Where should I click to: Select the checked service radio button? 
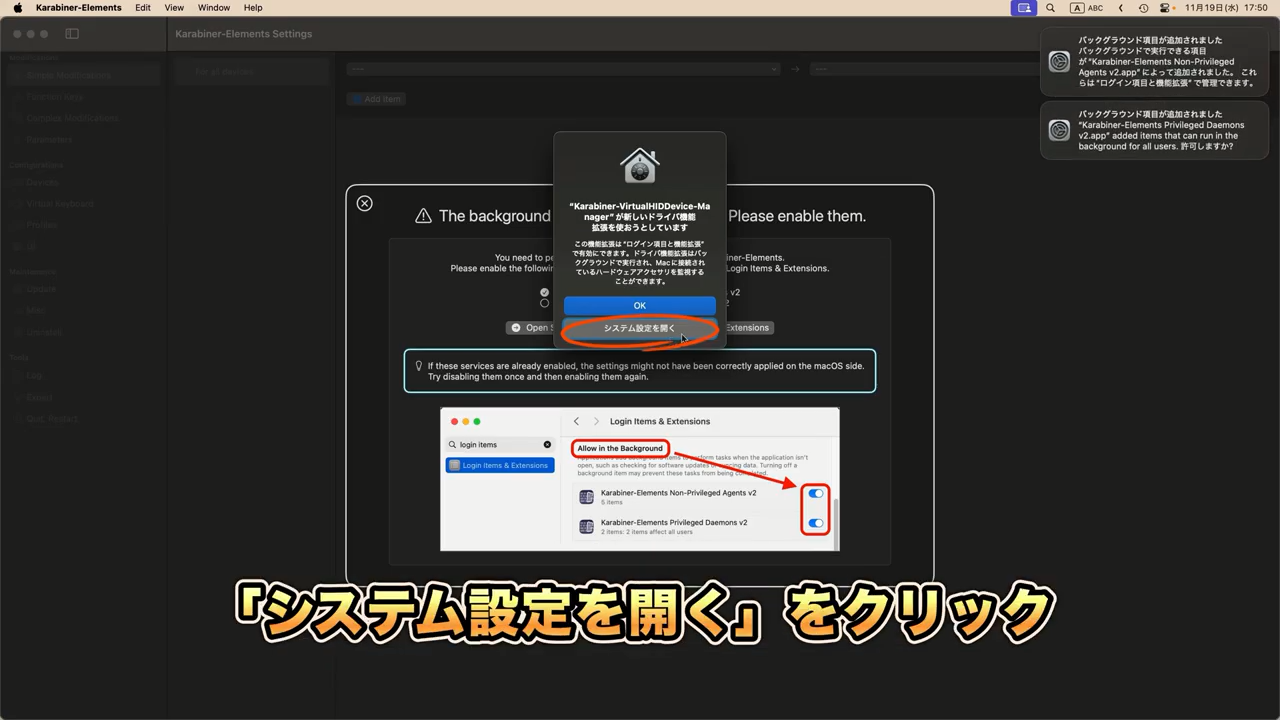(x=545, y=293)
